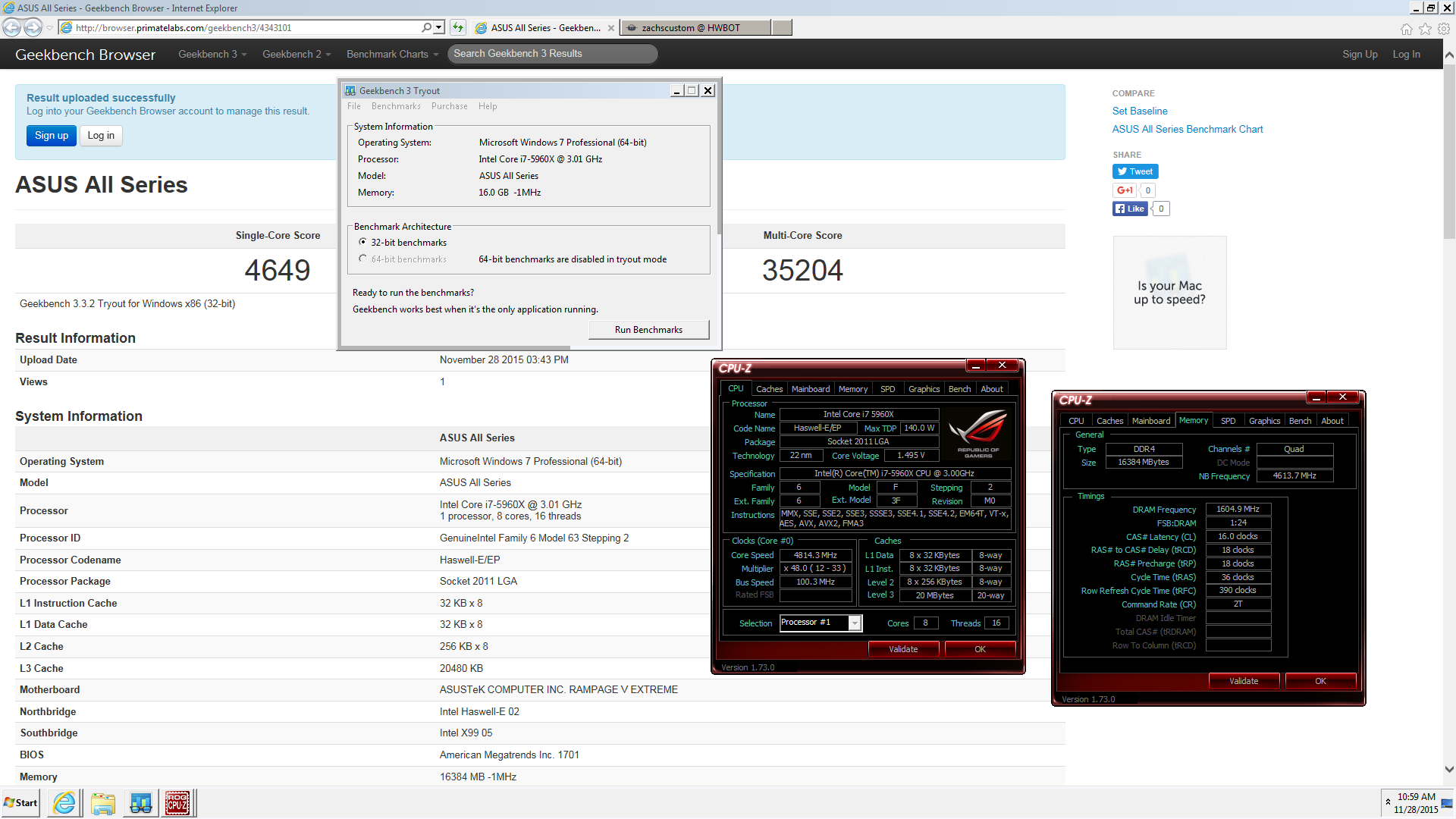Viewport: 1456px width, 819px height.
Task: Click the Geekbench 3 Tryout window title icon
Action: click(x=350, y=90)
